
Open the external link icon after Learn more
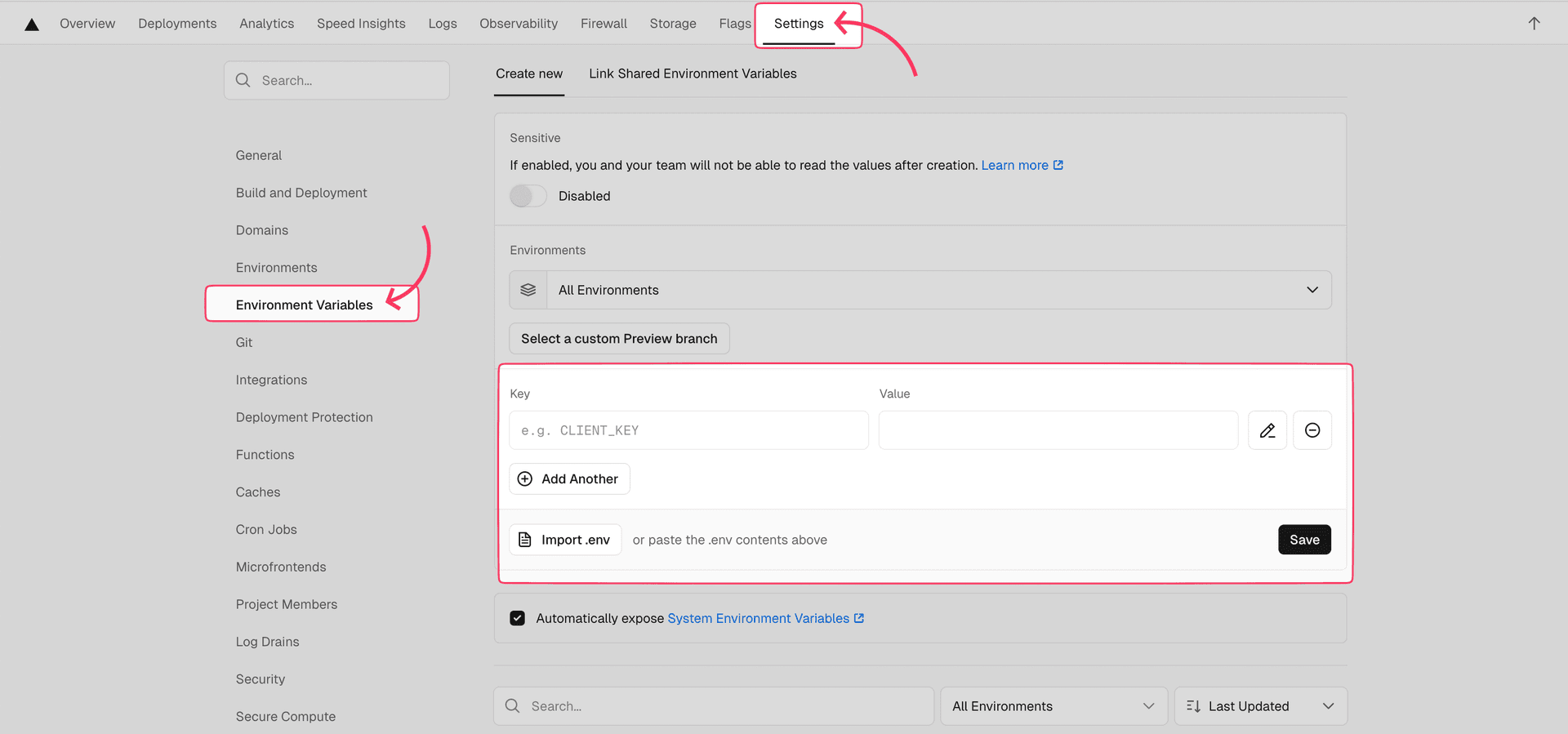click(x=1058, y=165)
